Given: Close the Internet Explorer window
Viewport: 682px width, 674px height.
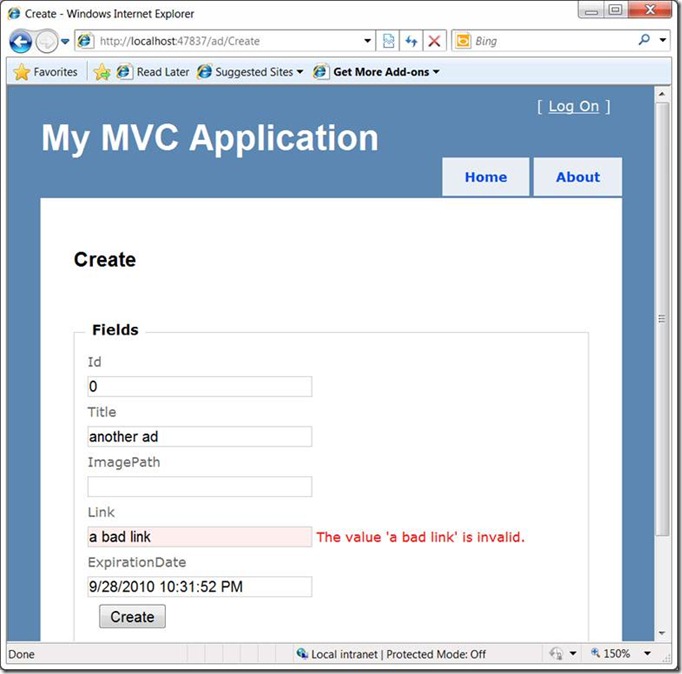Looking at the screenshot, I should pos(650,10).
